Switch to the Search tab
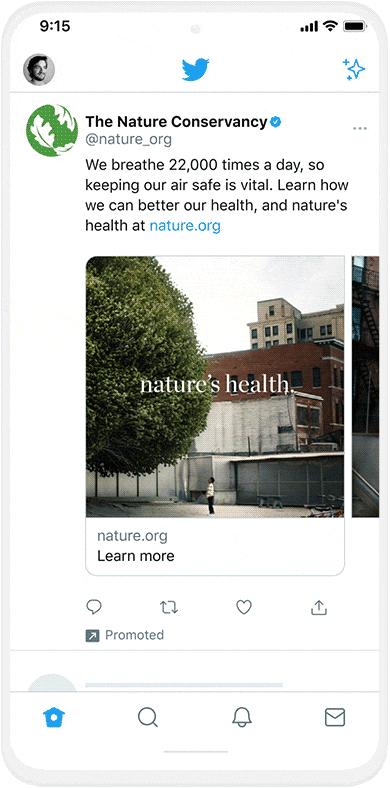 pos(148,717)
